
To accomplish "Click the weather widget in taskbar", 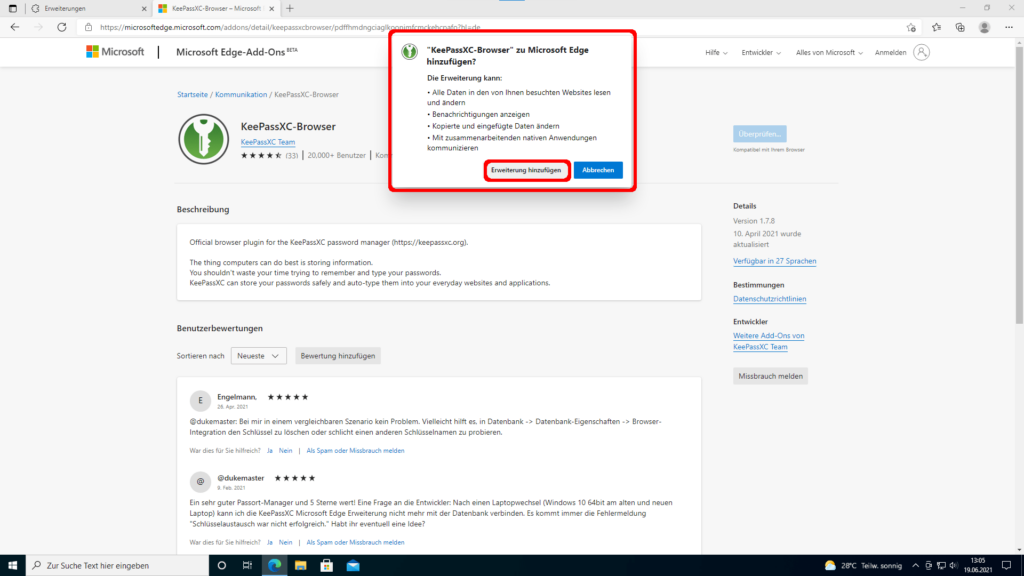I will tap(863, 566).
